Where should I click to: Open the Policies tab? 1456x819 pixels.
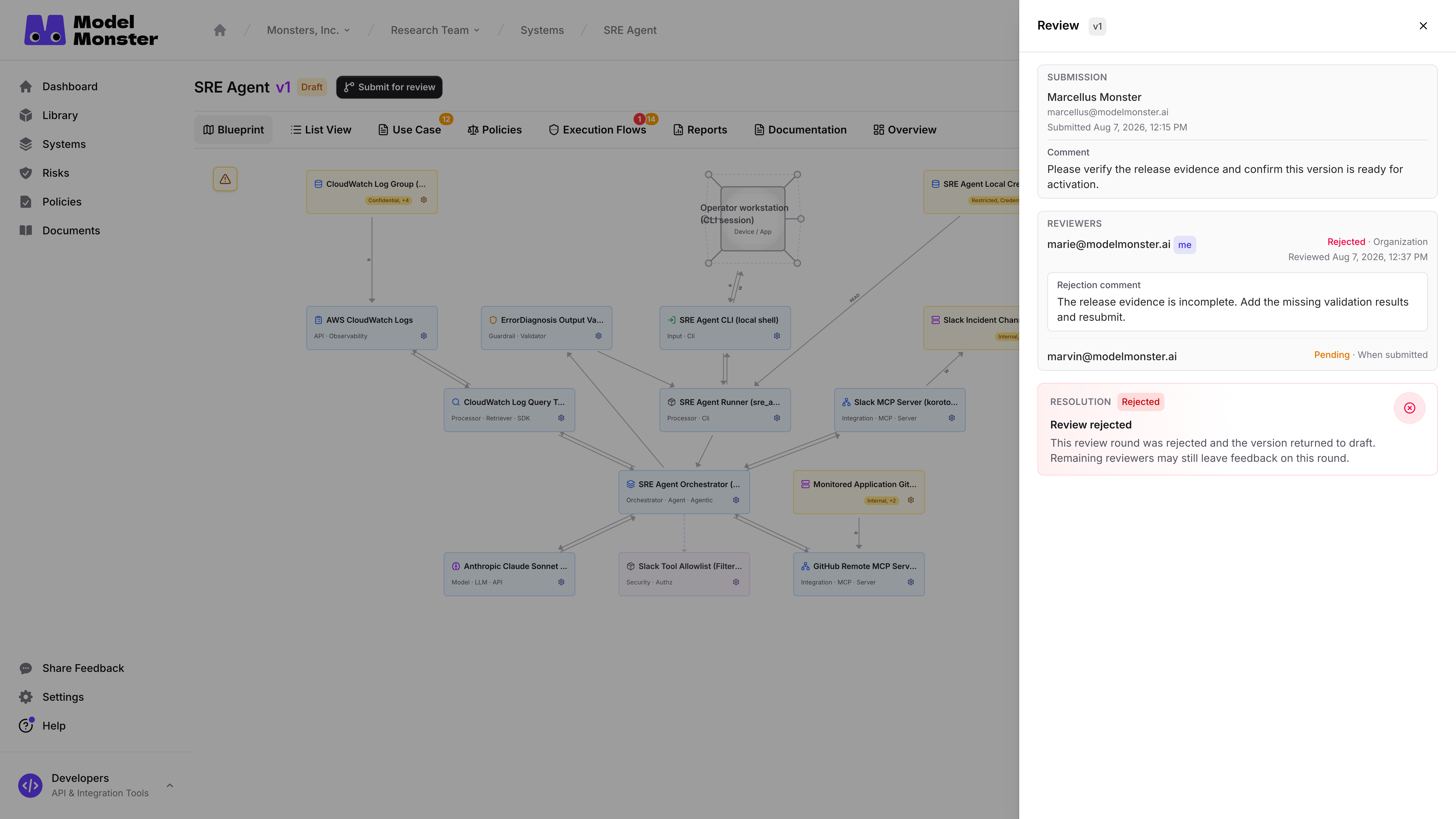(x=495, y=129)
